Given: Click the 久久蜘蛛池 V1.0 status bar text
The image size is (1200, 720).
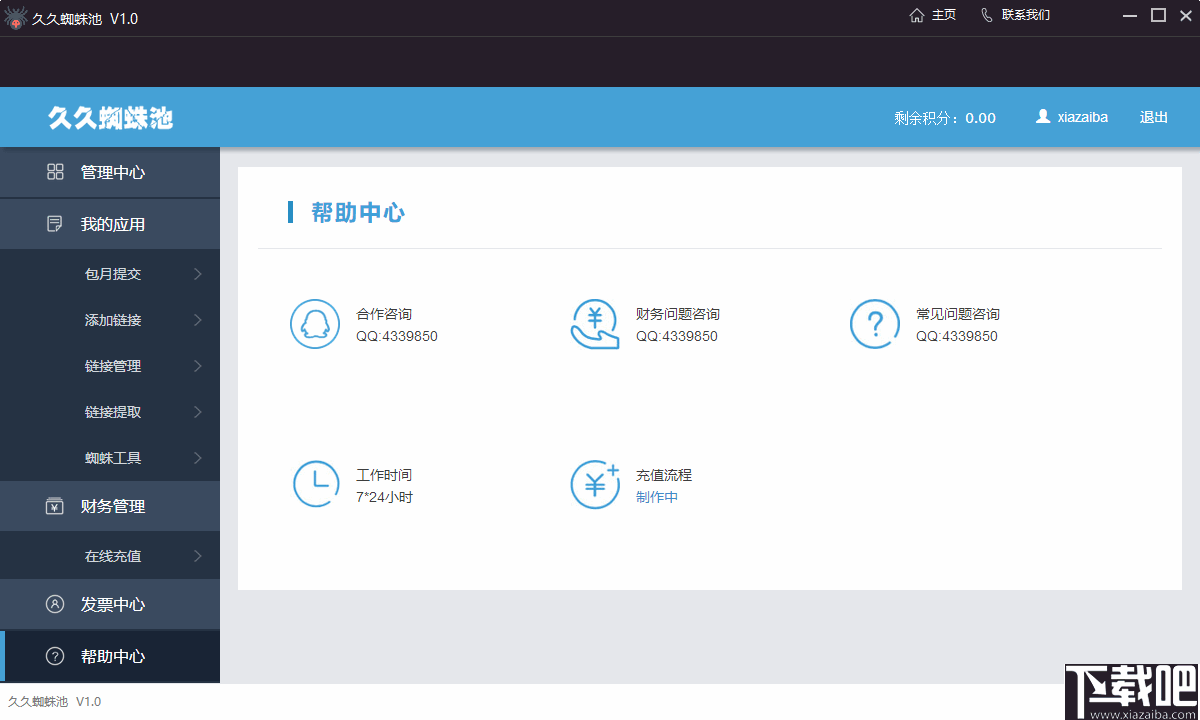Looking at the screenshot, I should tap(54, 702).
